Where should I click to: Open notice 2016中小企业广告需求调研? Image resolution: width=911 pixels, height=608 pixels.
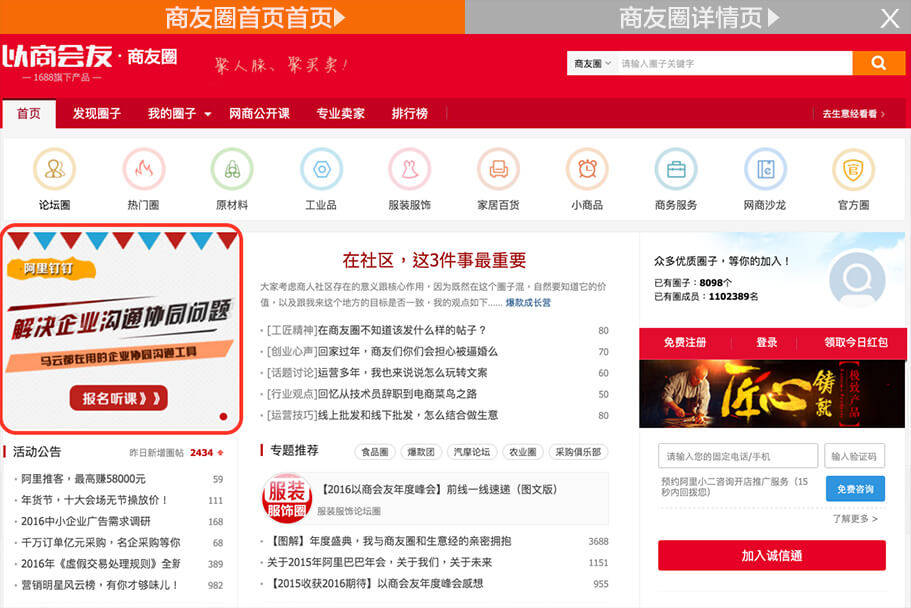[85, 521]
